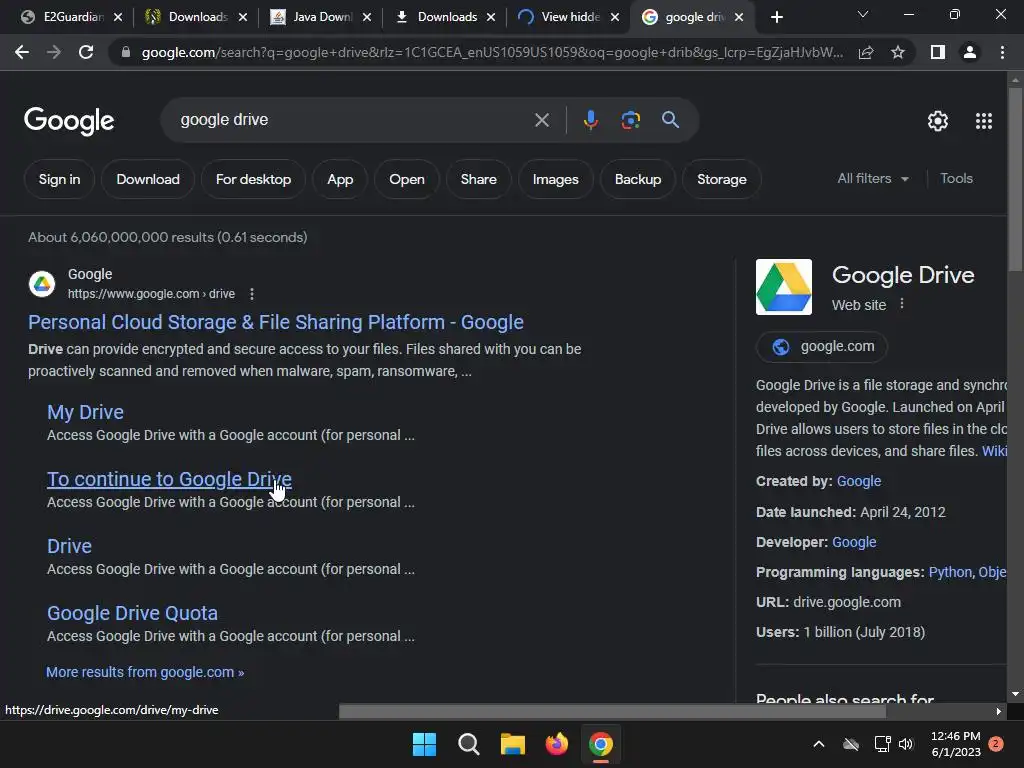
Task: Apply Storage filter chip
Action: (722, 179)
